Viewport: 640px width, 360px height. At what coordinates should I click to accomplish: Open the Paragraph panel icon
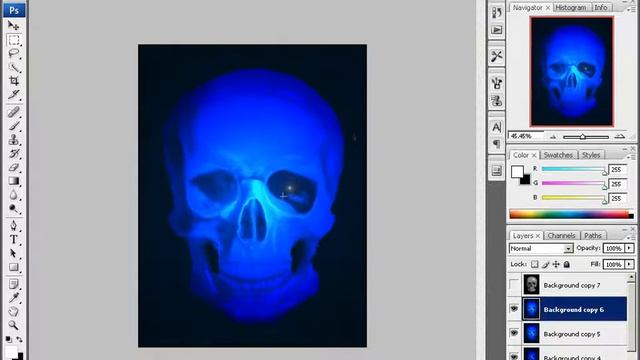click(497, 144)
